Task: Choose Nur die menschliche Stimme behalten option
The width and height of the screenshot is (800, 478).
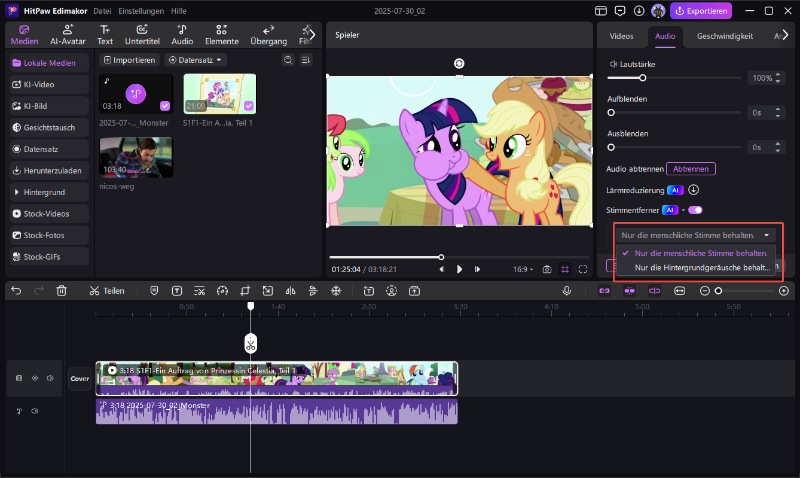Action: tap(696, 253)
